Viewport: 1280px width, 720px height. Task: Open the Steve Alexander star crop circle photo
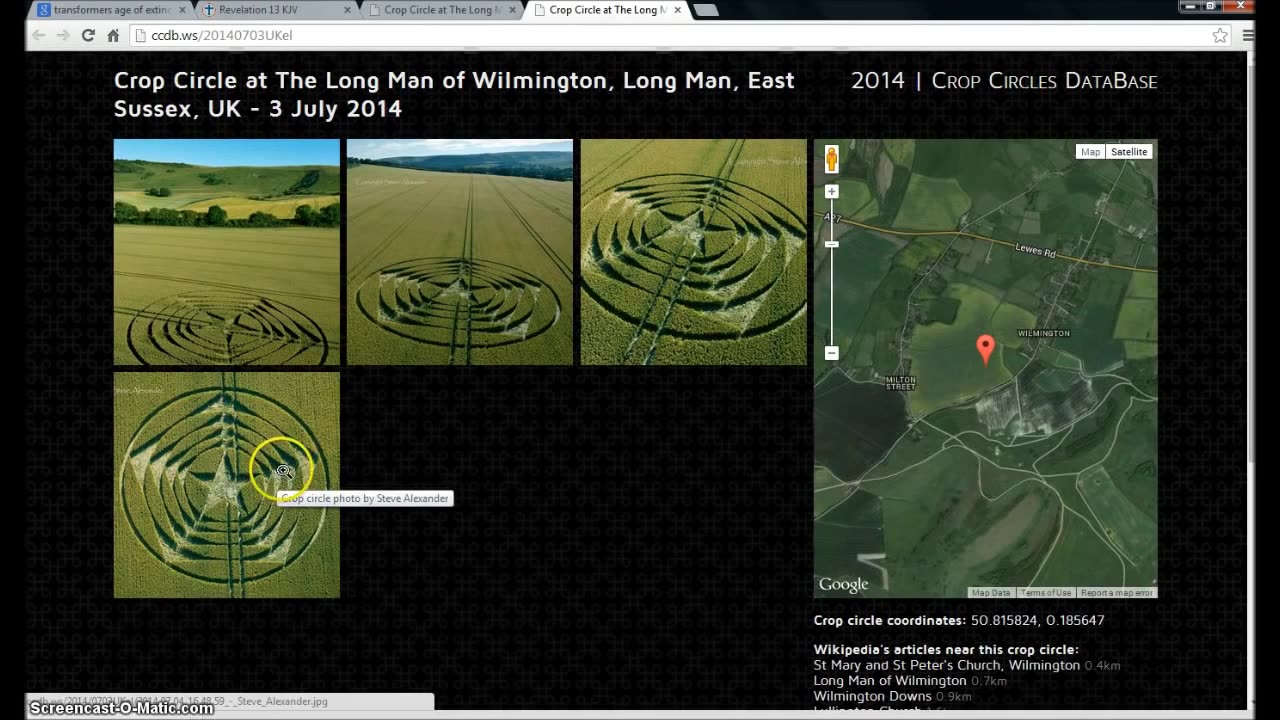click(x=227, y=485)
